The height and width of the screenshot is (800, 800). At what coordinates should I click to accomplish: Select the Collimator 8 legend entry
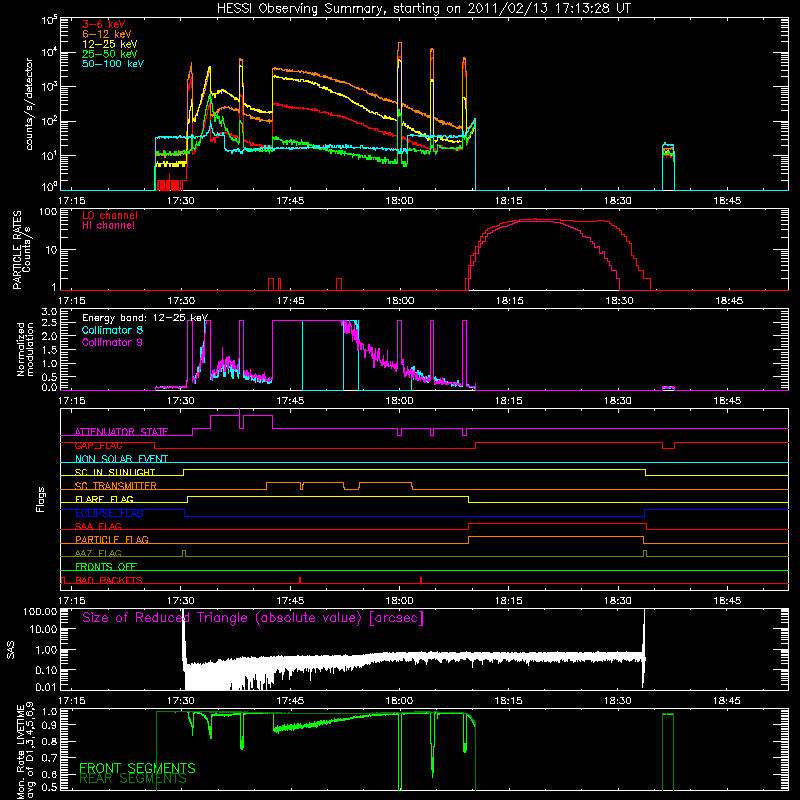(112, 330)
